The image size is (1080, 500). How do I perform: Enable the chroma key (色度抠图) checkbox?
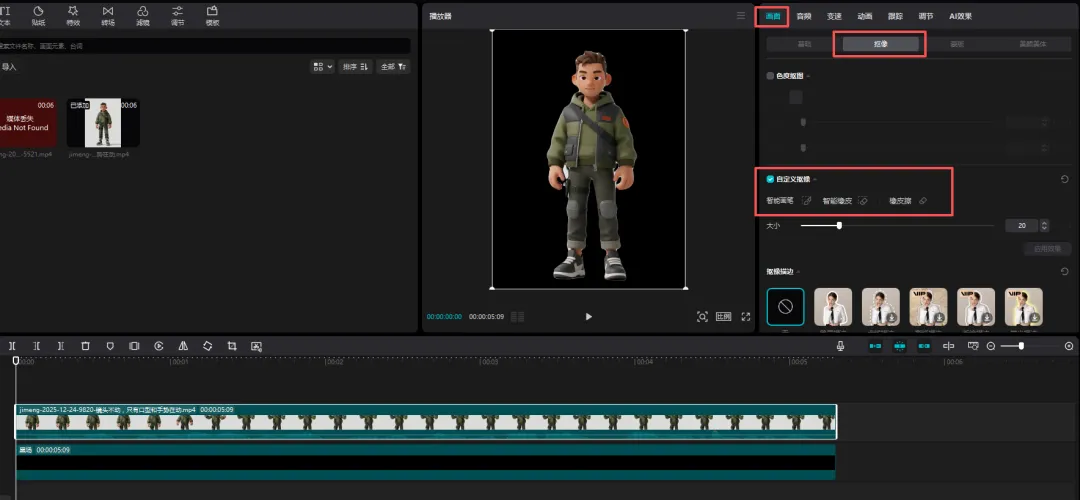tap(770, 76)
